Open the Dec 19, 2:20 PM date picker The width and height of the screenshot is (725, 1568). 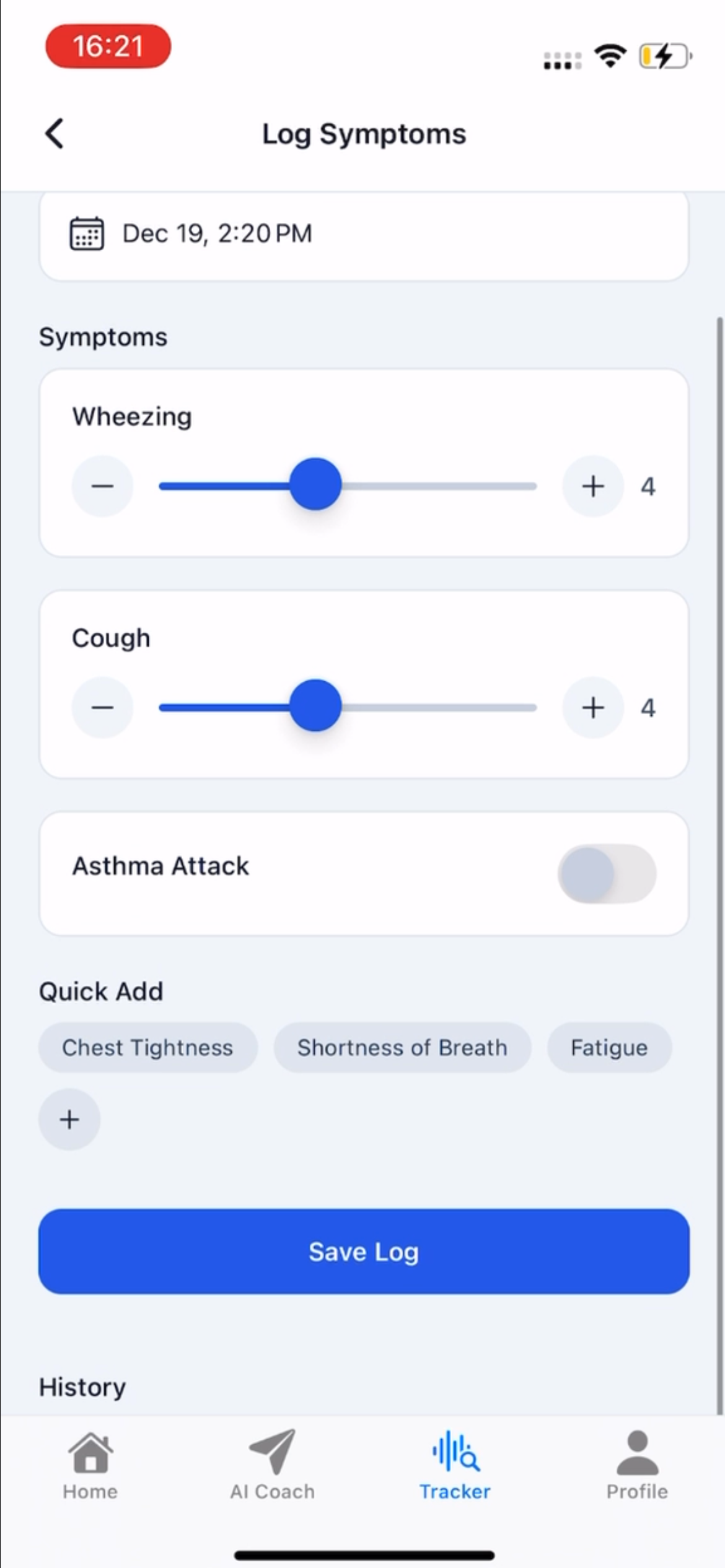[217, 233]
